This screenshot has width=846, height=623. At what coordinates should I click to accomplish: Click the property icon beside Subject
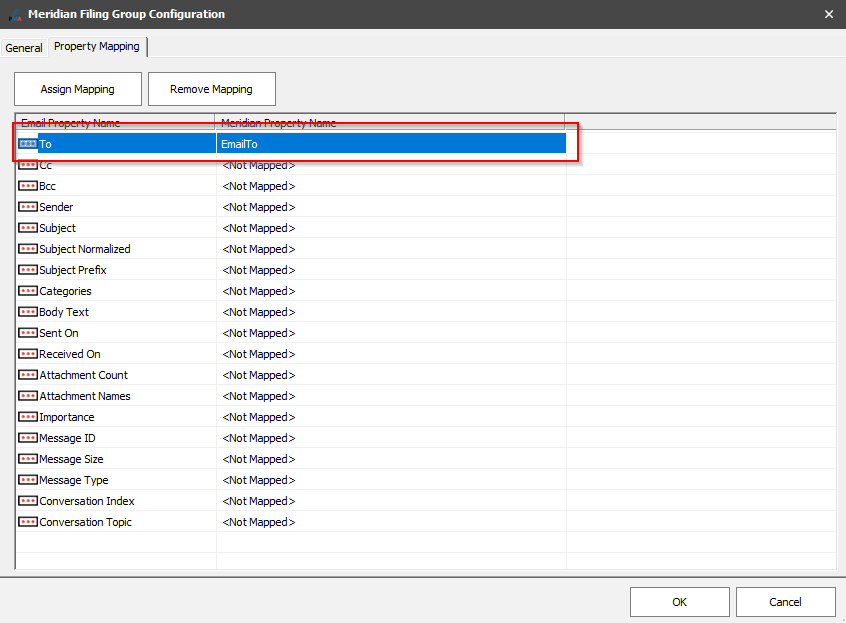[x=28, y=228]
